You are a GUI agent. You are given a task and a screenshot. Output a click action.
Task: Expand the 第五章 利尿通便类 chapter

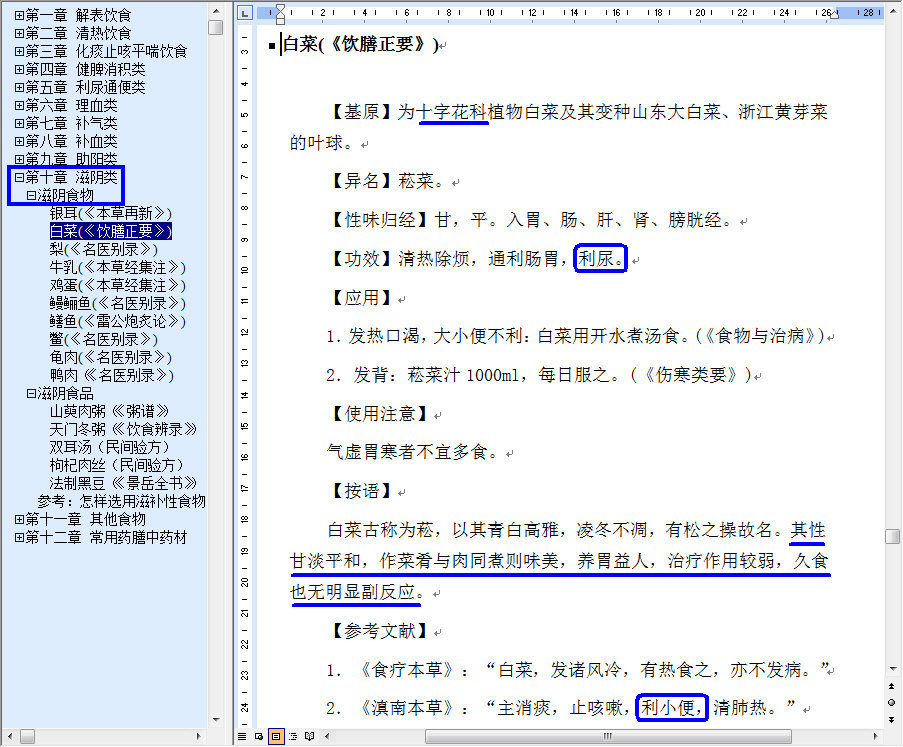(x=19, y=88)
